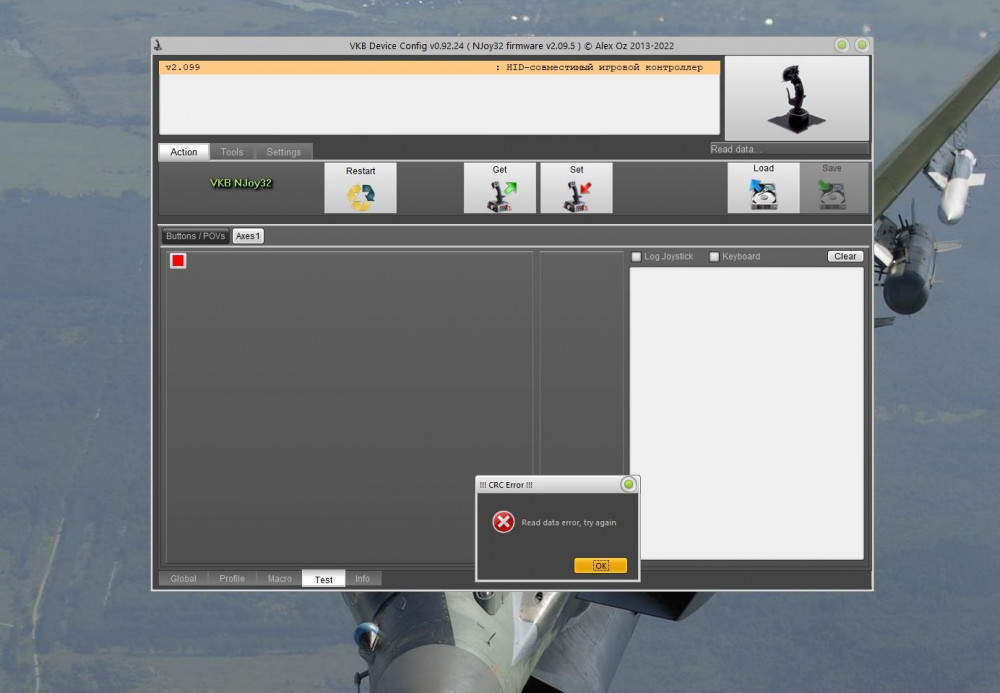Viewport: 1000px width, 693px height.
Task: Click the app joystick icon in title bar
Action: [158, 45]
